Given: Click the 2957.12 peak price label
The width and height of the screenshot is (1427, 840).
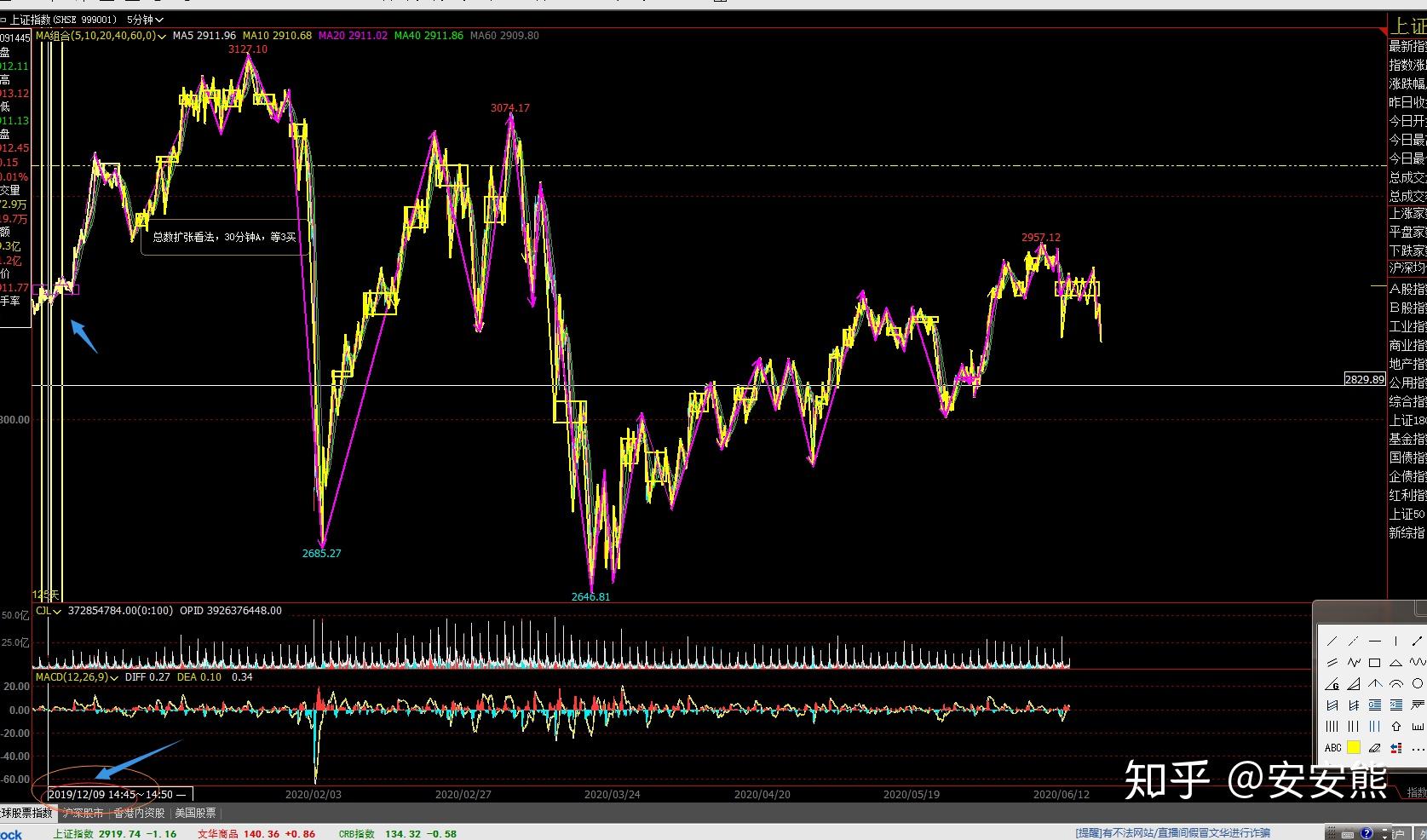Looking at the screenshot, I should click(x=1041, y=238).
